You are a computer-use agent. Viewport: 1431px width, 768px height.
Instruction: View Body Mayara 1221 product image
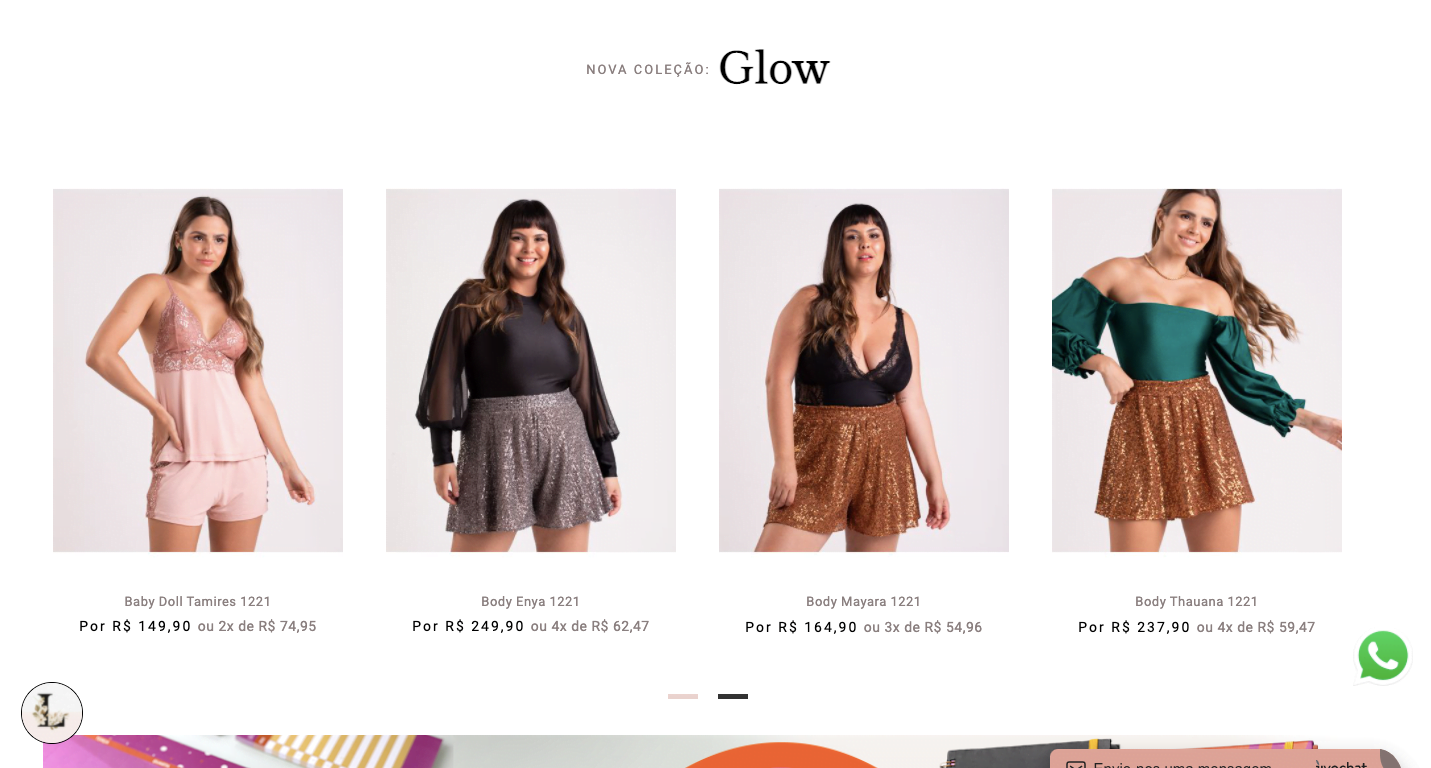864,370
